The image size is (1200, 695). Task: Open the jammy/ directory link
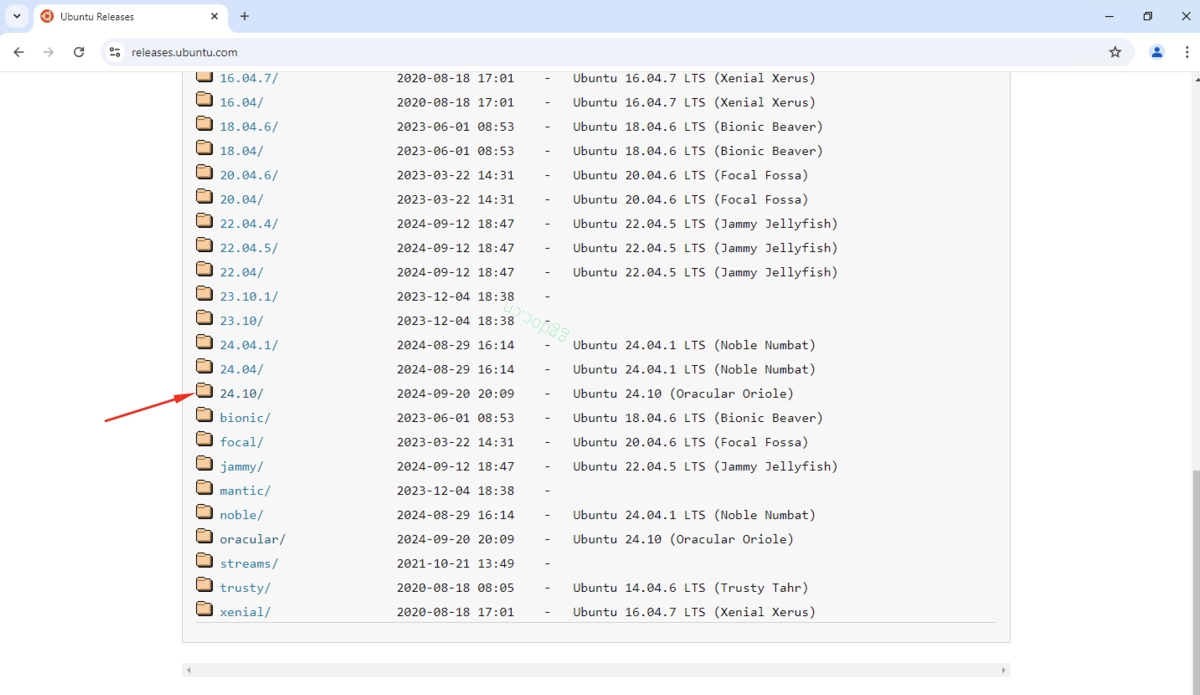(x=242, y=467)
